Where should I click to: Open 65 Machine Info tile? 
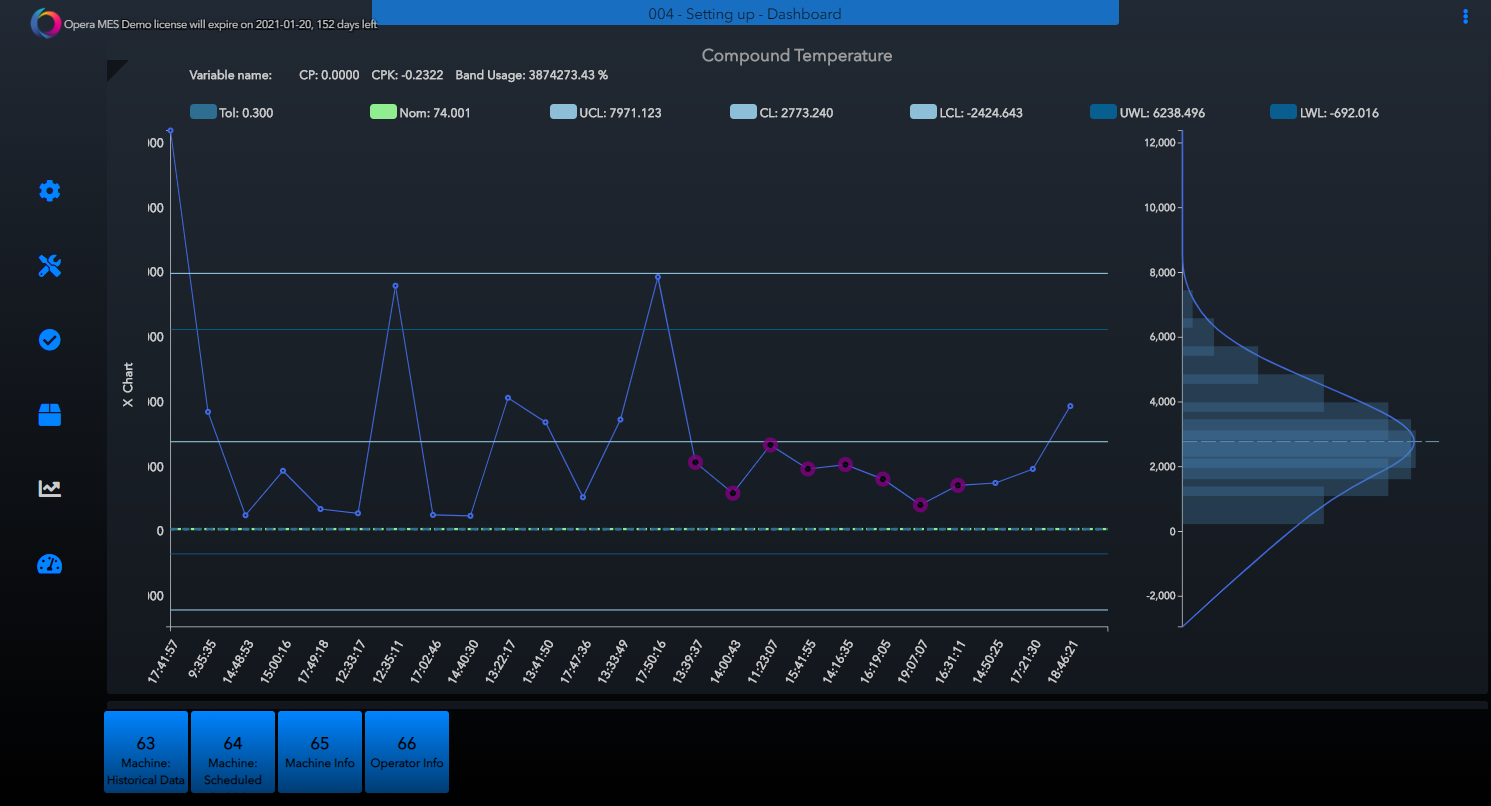pos(320,752)
